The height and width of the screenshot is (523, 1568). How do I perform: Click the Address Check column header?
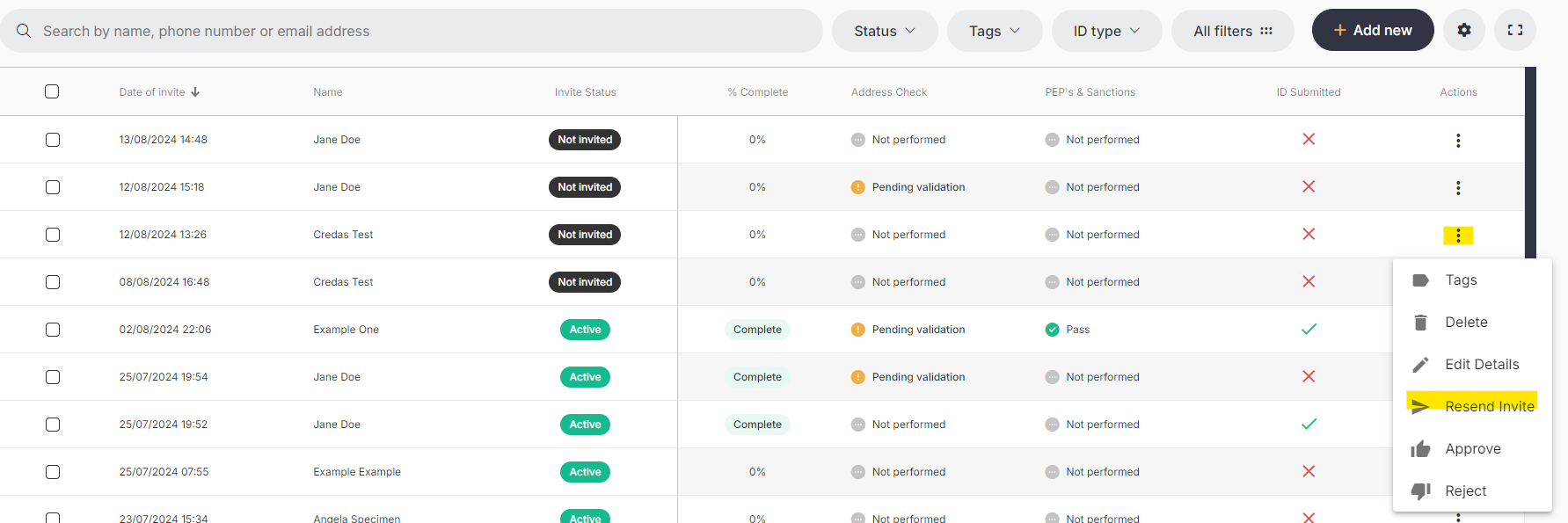(x=889, y=92)
